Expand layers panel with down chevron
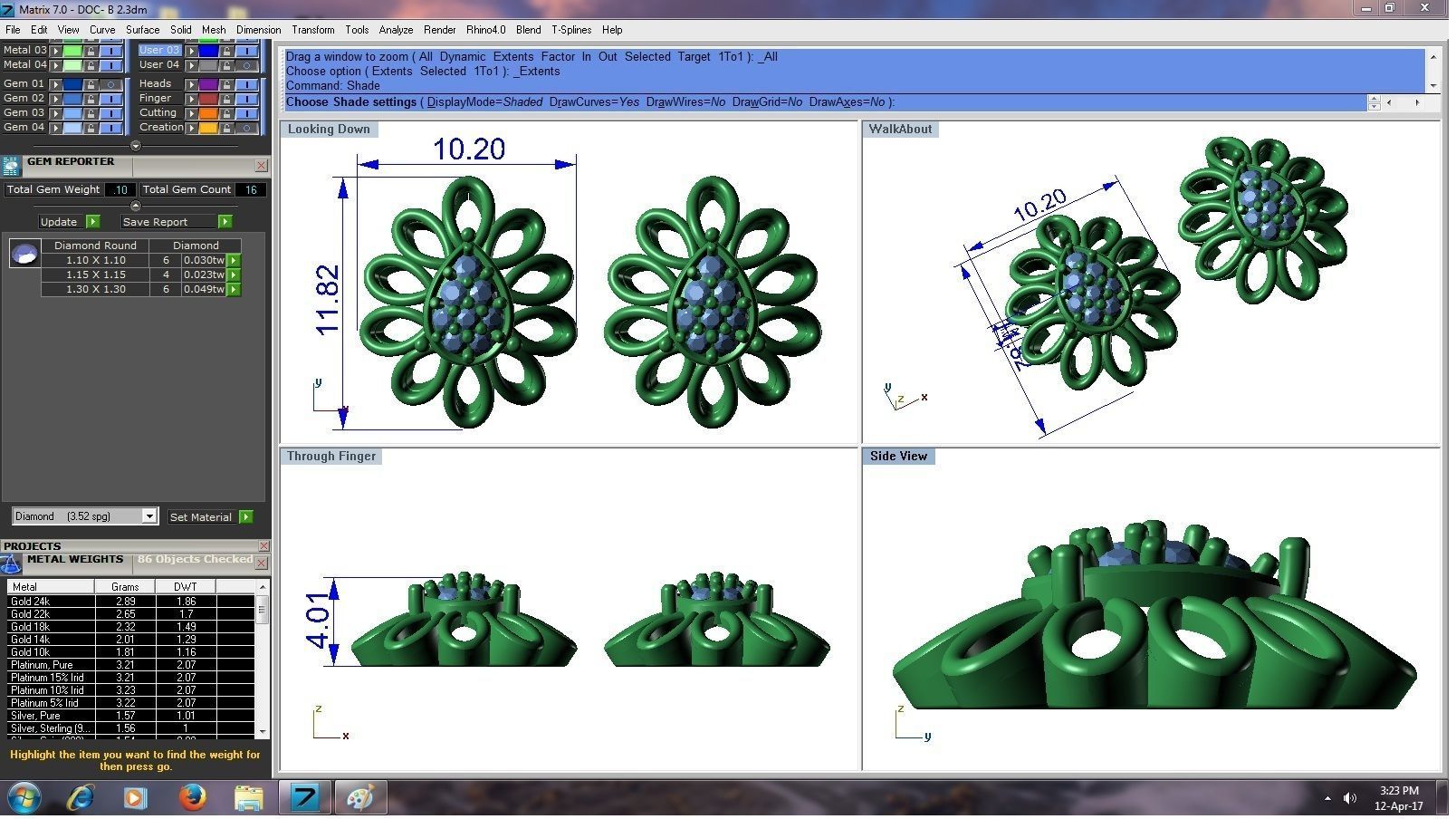This screenshot has height=819, width=1456. tap(136, 146)
